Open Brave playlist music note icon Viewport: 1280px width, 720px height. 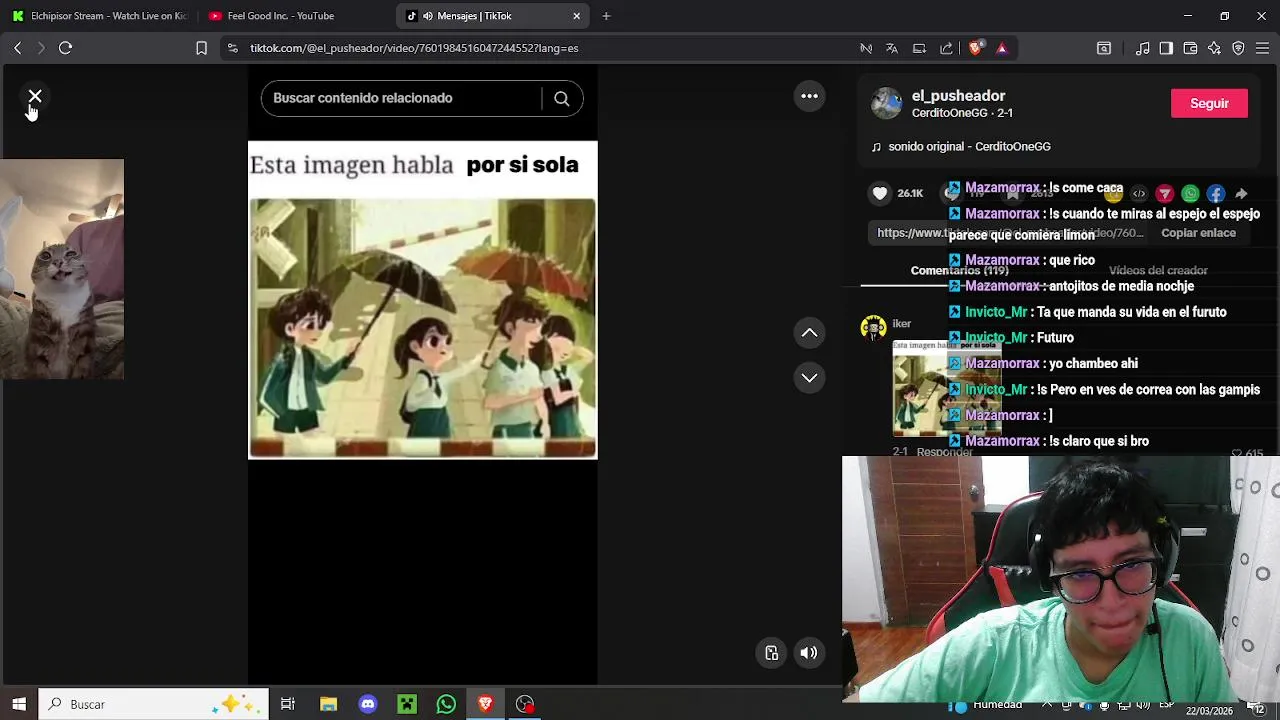click(x=1143, y=48)
